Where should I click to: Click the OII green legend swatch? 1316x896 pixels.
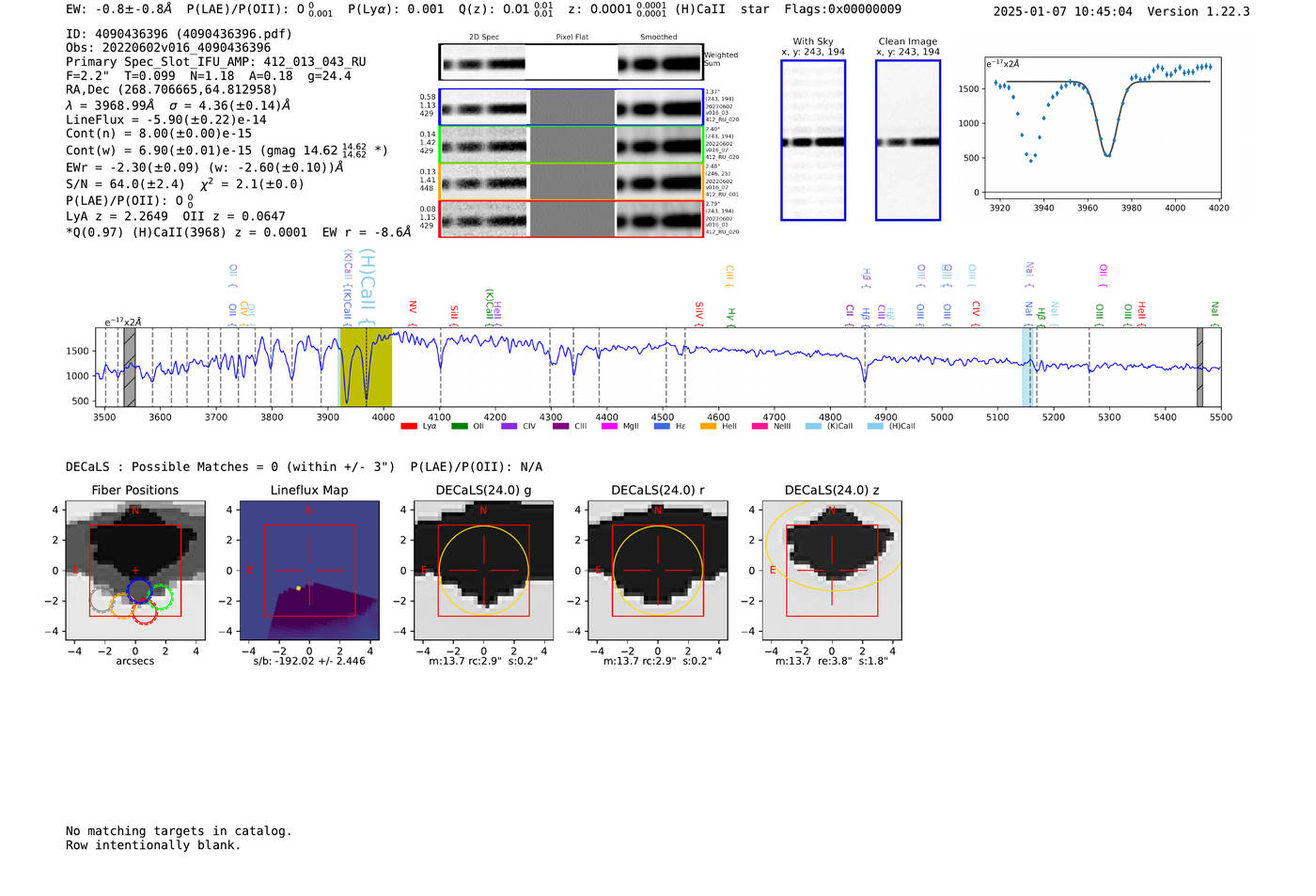click(459, 426)
